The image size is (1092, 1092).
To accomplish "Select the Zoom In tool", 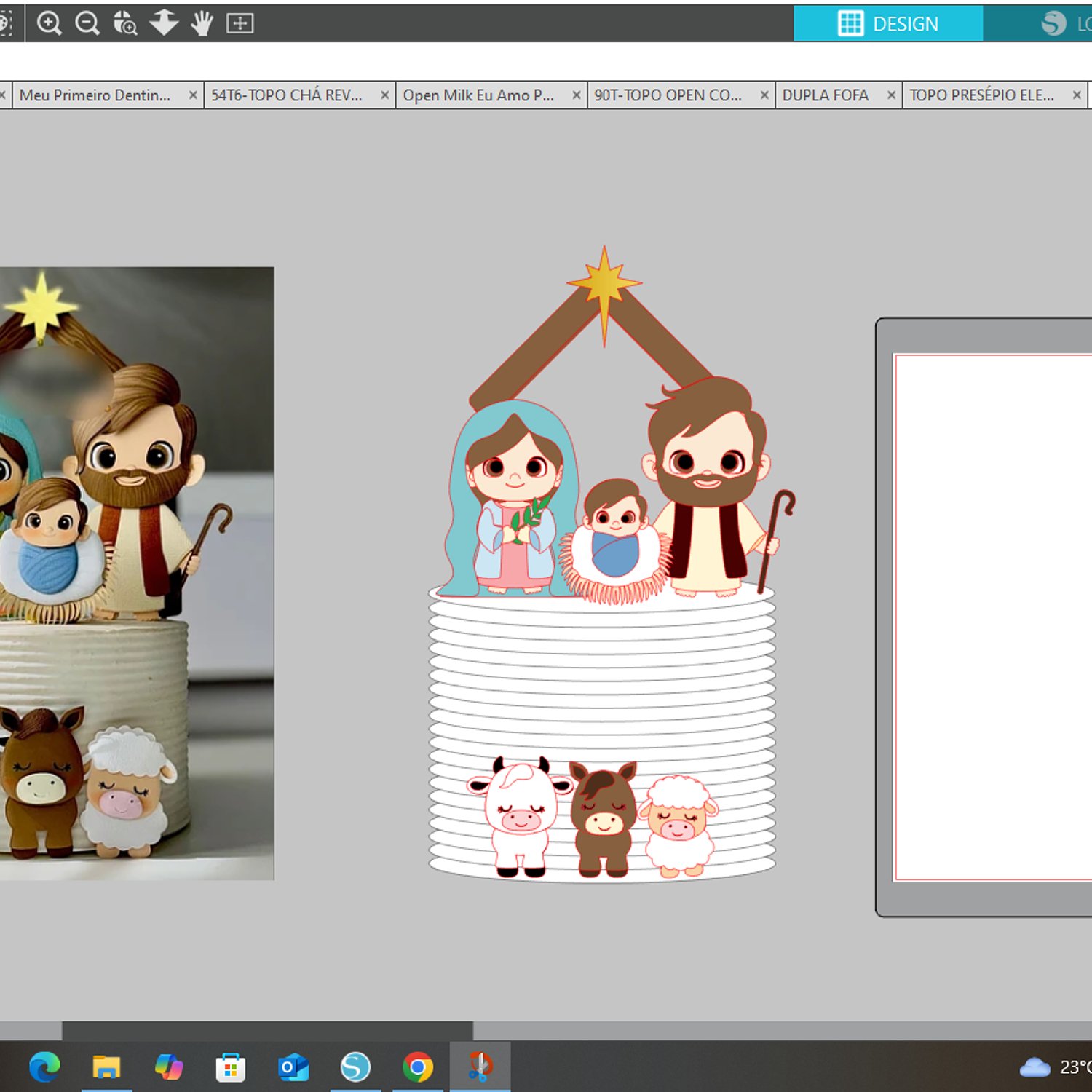I will 49,23.
